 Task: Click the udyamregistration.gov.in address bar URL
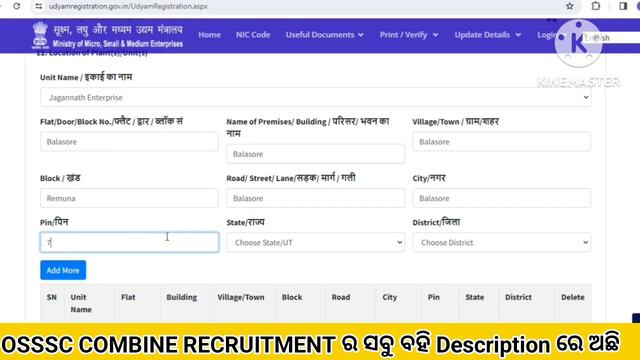coord(128,6)
